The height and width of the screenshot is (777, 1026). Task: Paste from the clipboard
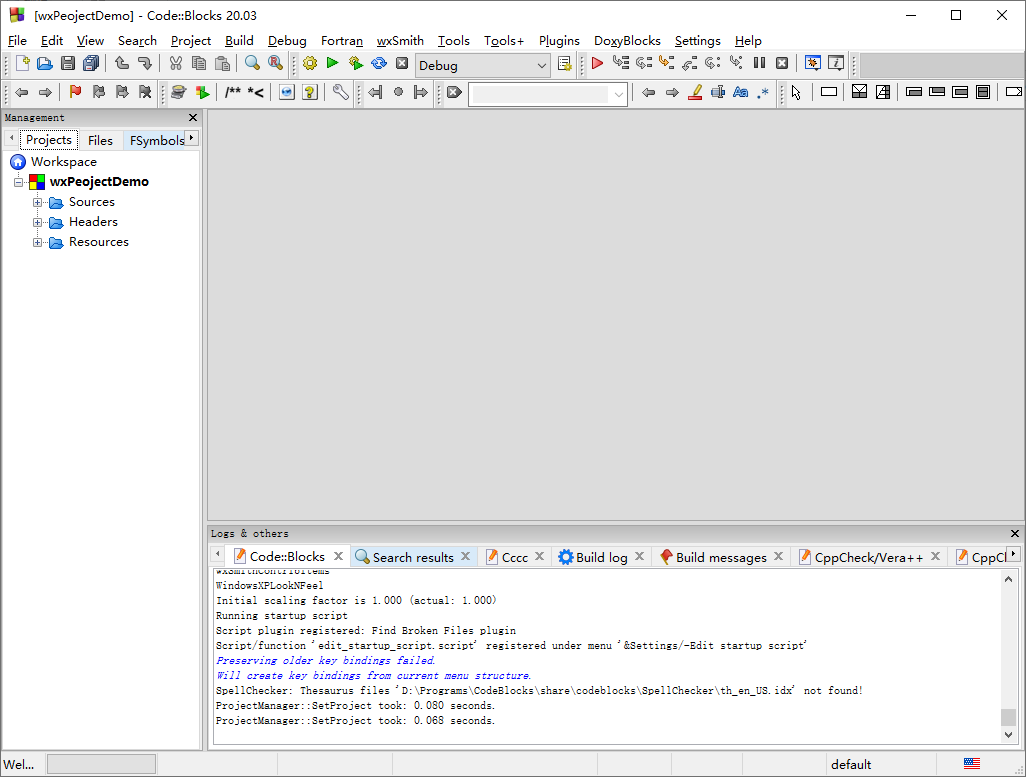[222, 63]
